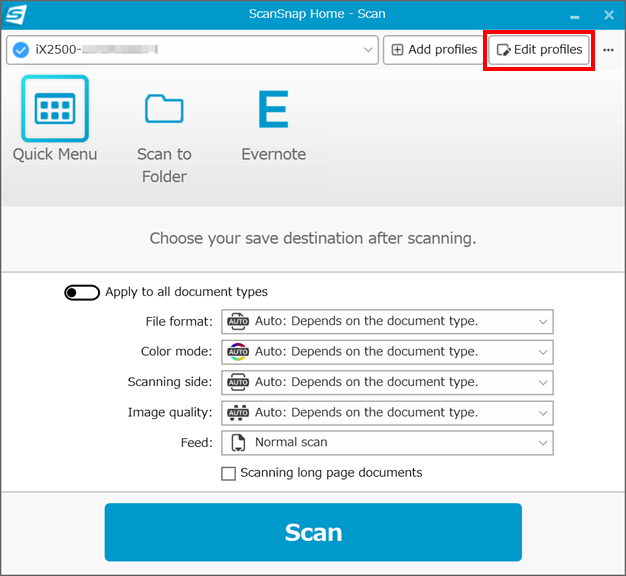
Task: Open the iX2500 scanner selection dropdown
Action: 192,50
